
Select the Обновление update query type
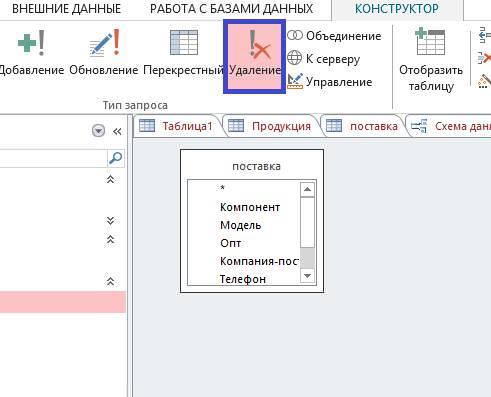pos(104,52)
